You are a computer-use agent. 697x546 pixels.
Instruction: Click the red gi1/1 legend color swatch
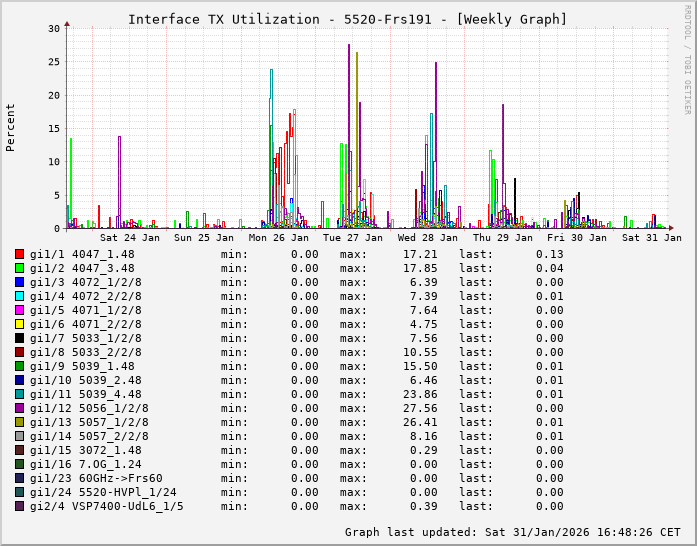pos(19,254)
